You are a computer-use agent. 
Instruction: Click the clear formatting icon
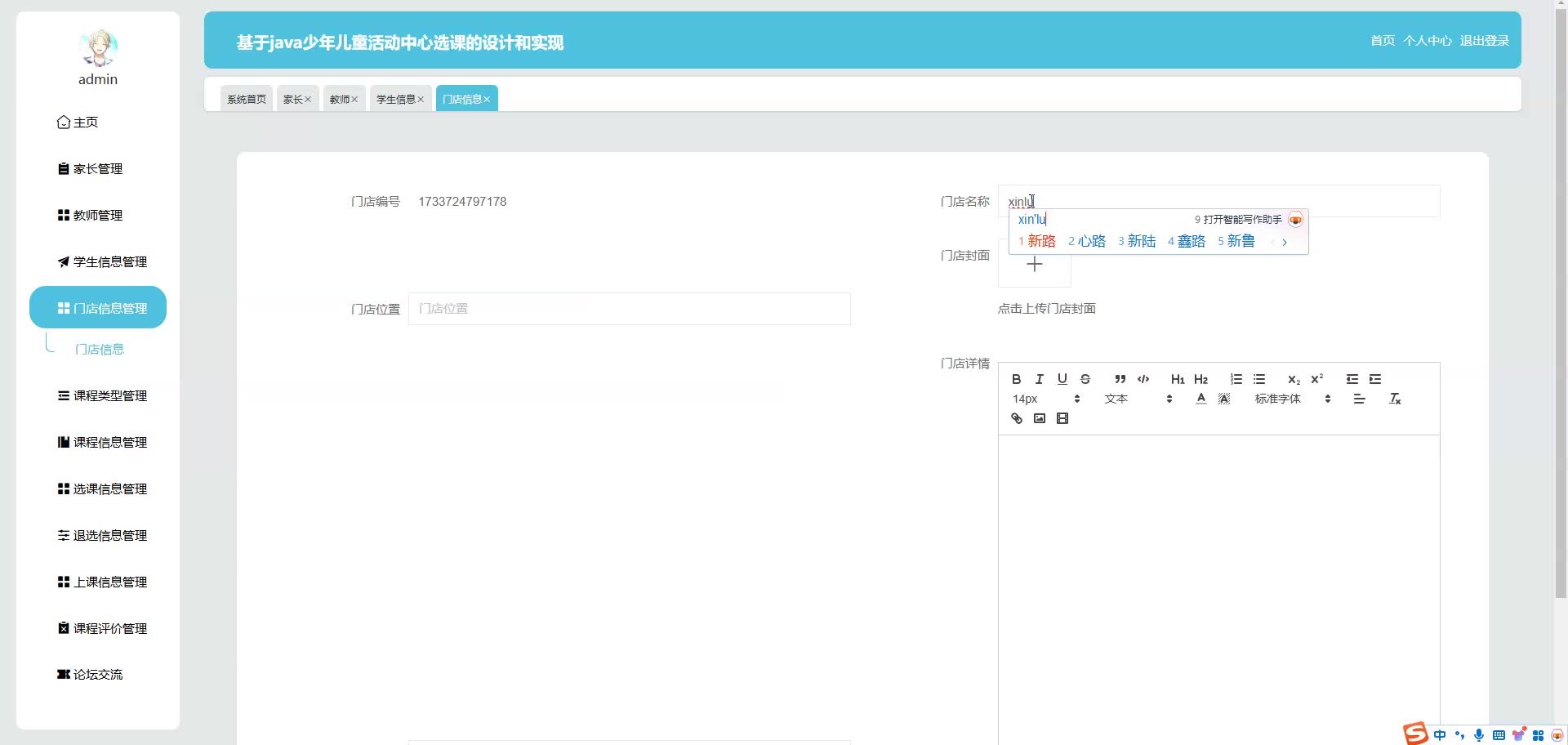tap(1395, 399)
